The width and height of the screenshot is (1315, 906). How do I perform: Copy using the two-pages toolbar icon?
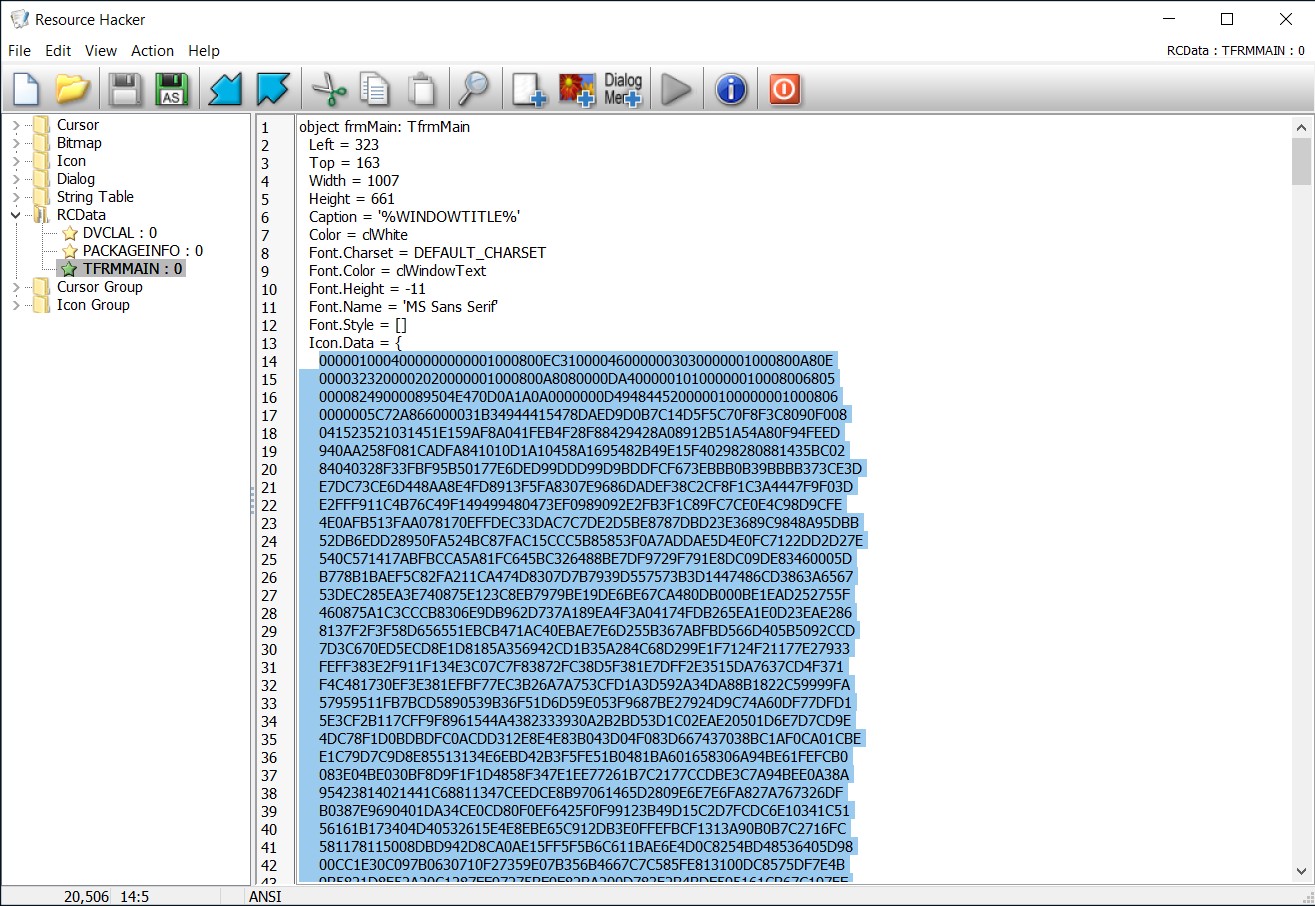click(375, 89)
